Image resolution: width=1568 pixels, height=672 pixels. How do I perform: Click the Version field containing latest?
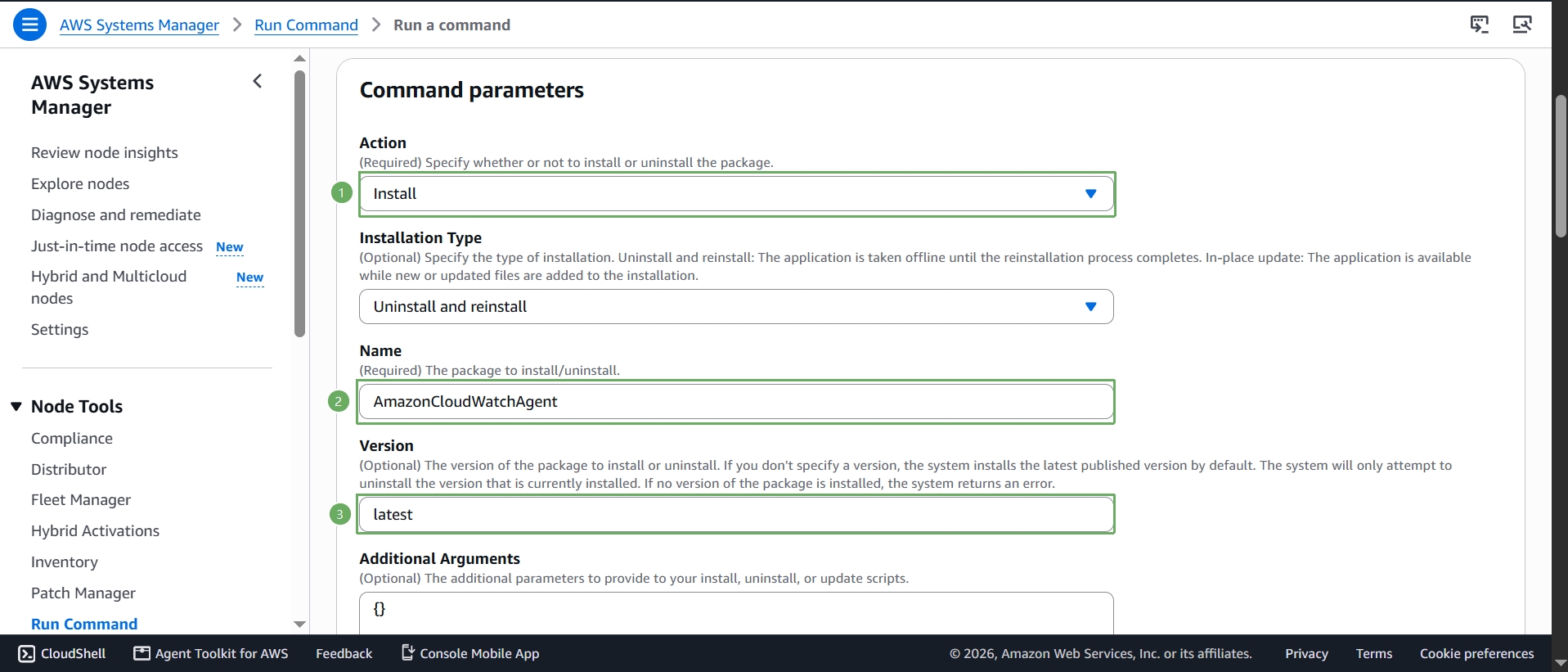[736, 515]
